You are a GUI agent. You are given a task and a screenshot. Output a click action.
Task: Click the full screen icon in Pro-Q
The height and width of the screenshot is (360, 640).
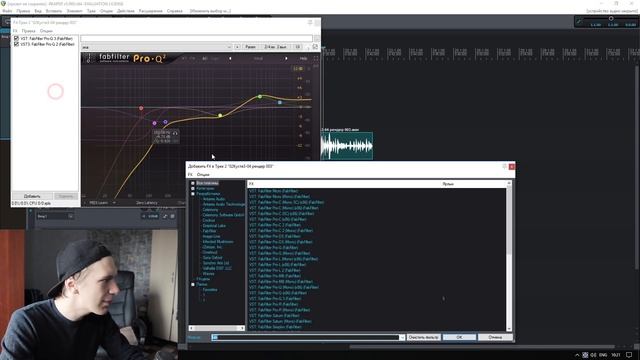316,59
